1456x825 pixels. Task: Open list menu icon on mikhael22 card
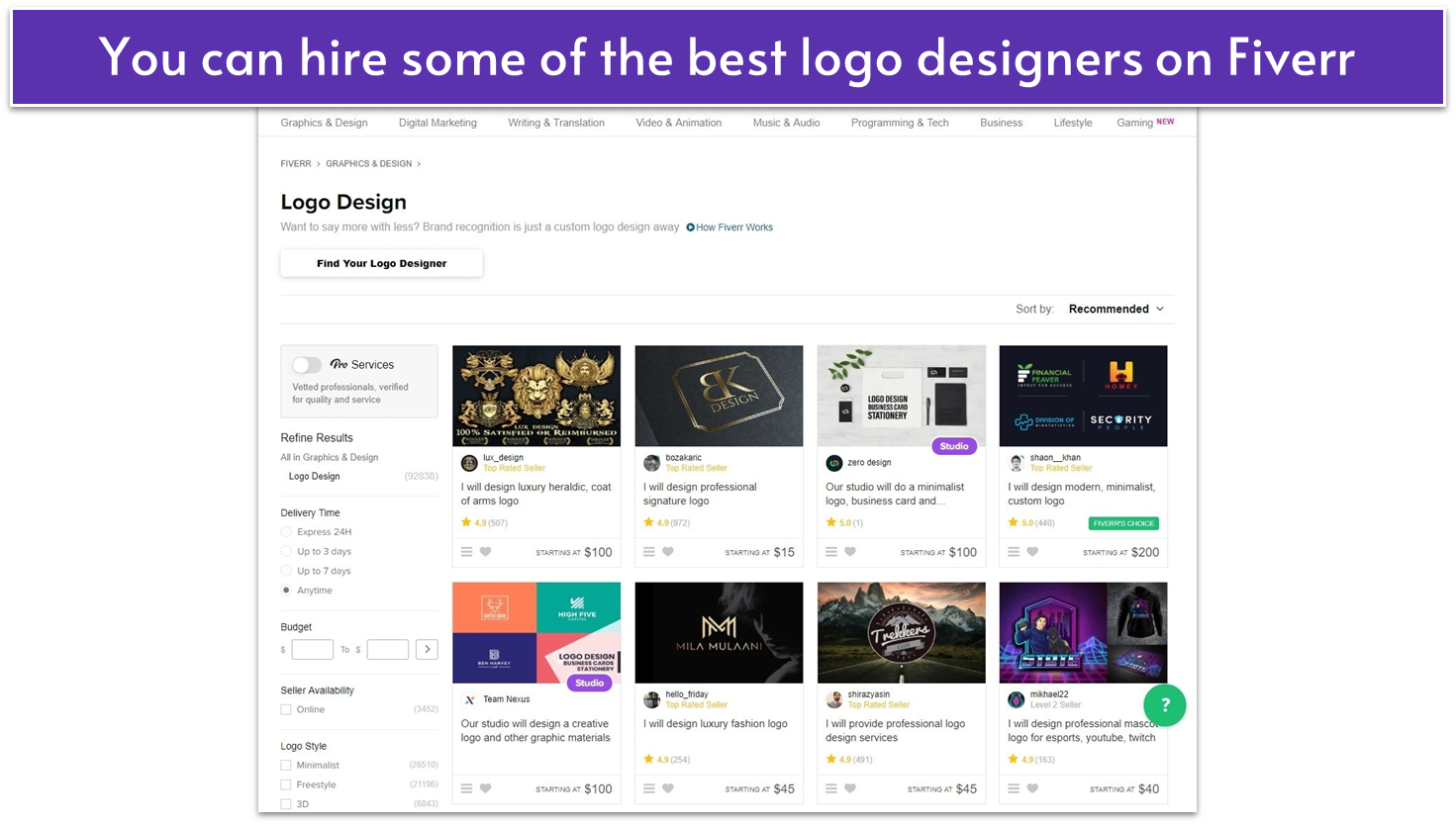(x=1014, y=788)
